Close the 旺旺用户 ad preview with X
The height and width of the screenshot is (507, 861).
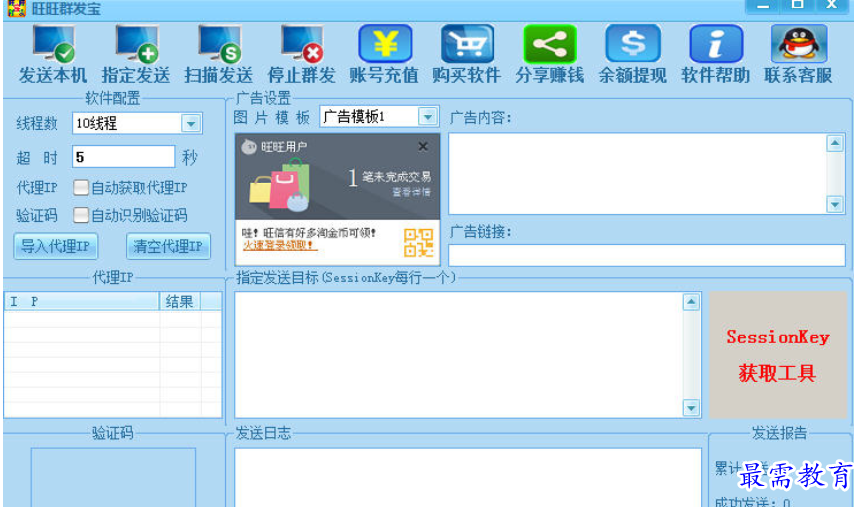pyautogui.click(x=423, y=147)
